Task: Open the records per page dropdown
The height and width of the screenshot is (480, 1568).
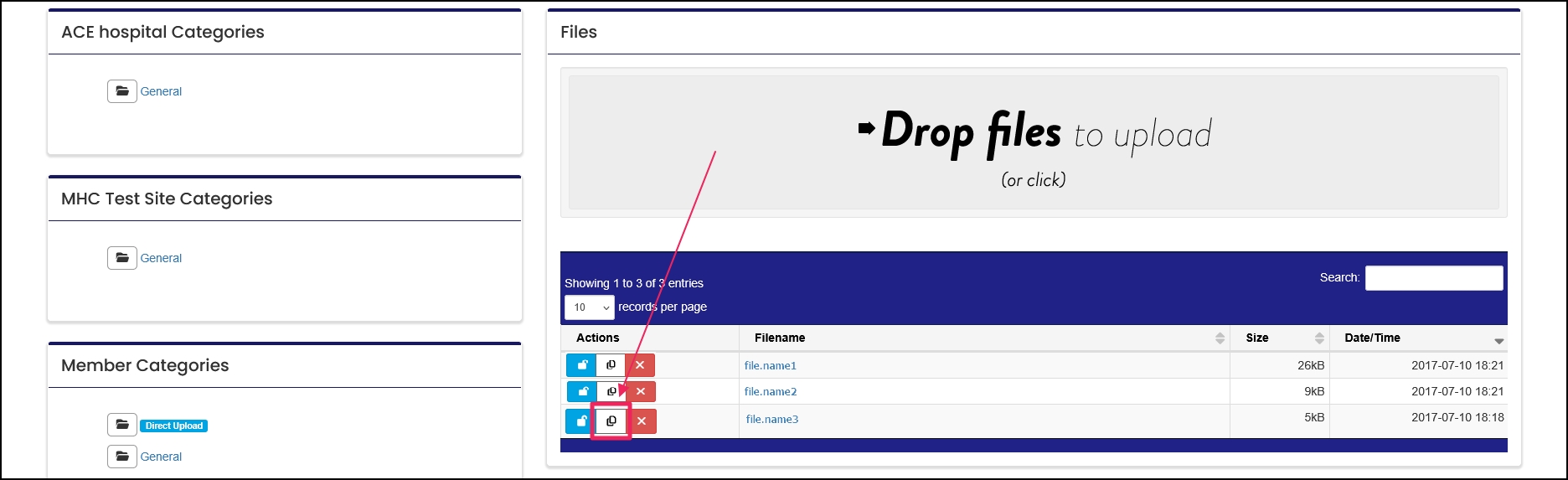Action: tap(590, 307)
